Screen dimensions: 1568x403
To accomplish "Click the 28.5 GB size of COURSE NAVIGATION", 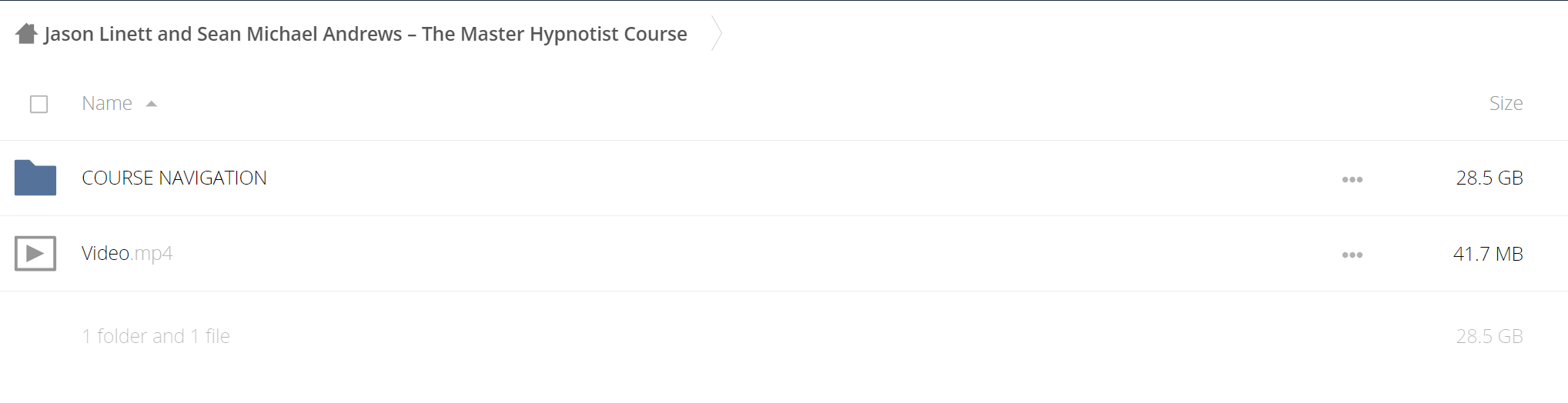I will point(1489,178).
